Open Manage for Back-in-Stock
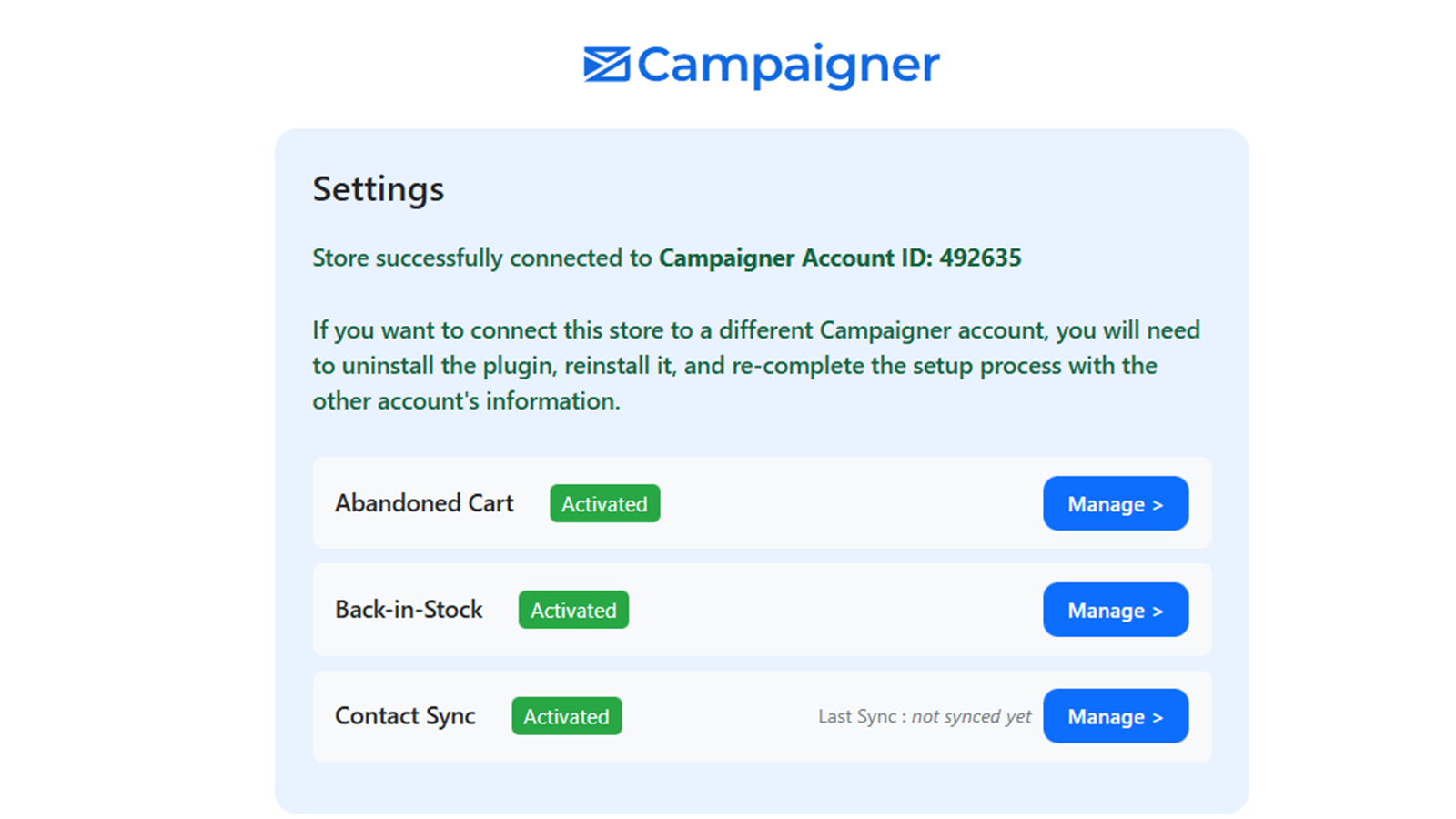 [x=1116, y=610]
